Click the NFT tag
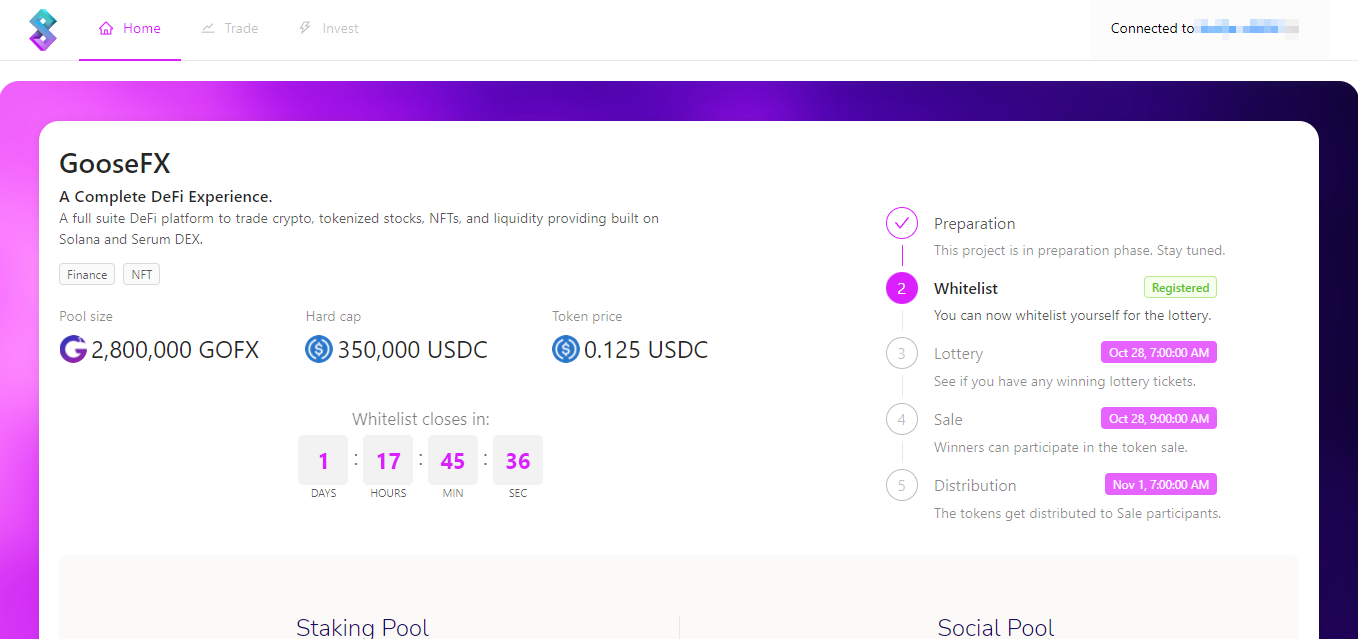Image resolution: width=1358 pixels, height=639 pixels. pyautogui.click(x=142, y=274)
